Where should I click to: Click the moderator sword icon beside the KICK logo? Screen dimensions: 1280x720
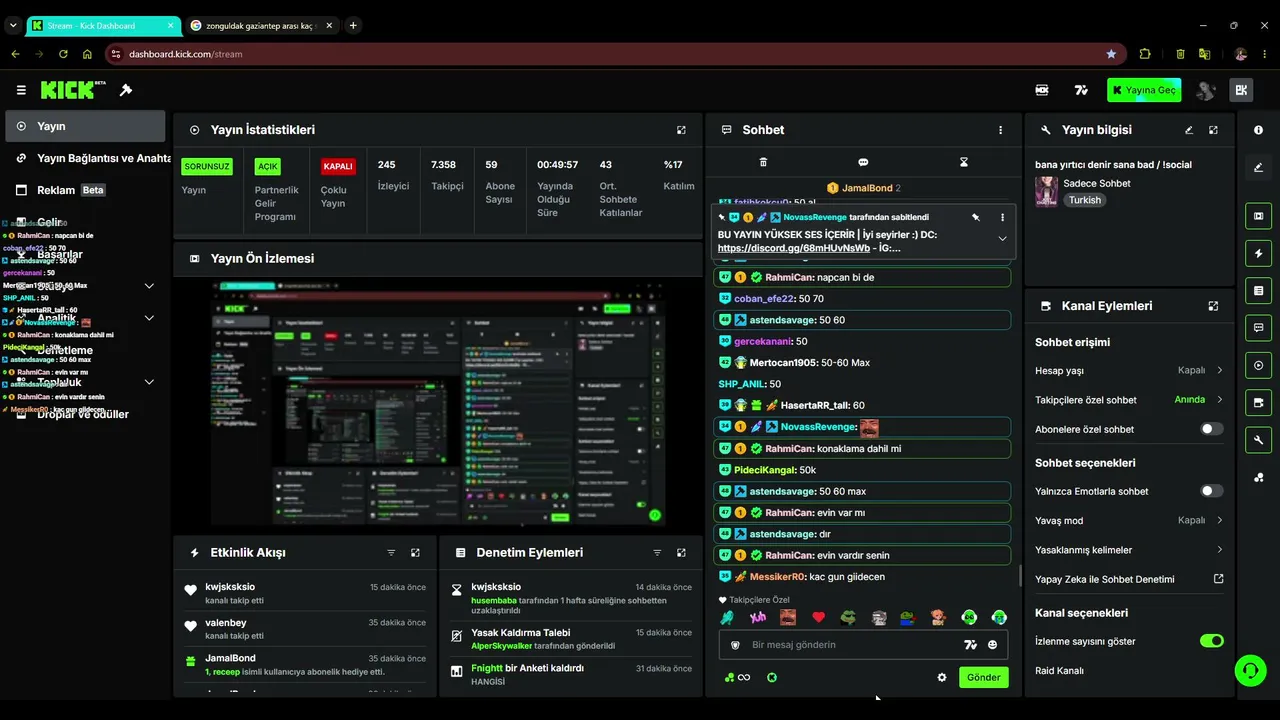pos(126,90)
